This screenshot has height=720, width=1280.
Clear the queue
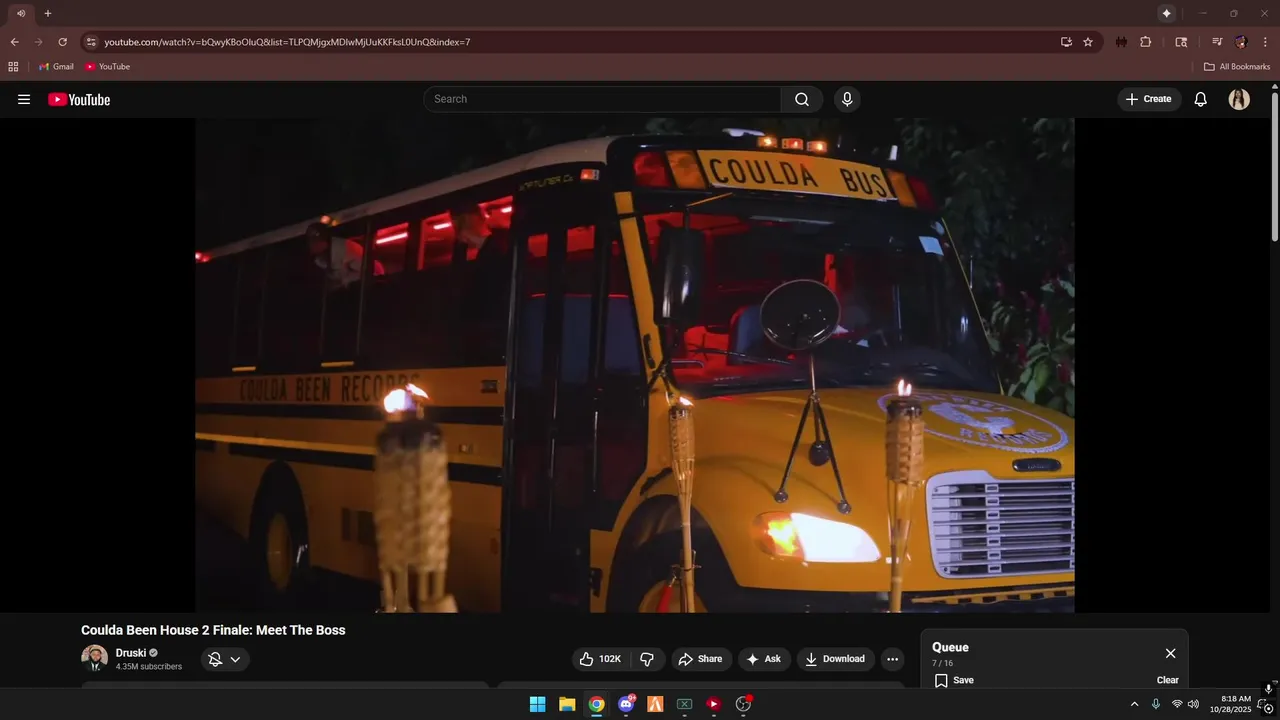[x=1168, y=680]
